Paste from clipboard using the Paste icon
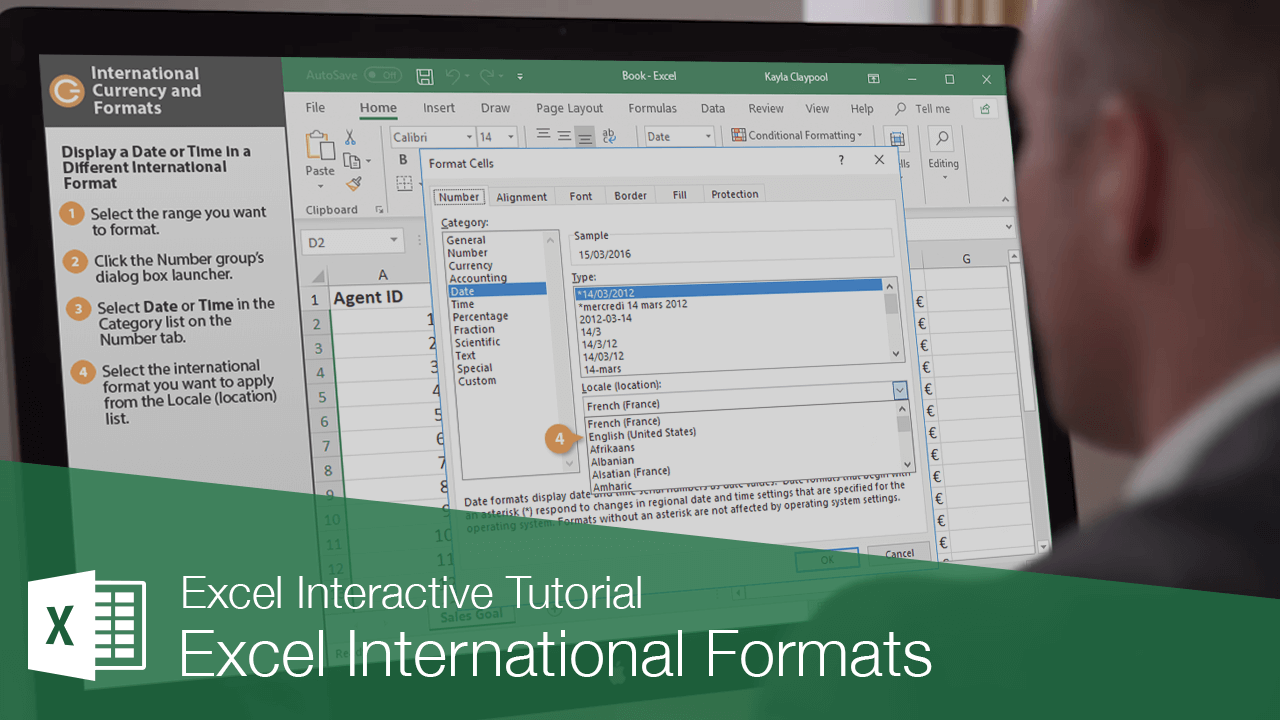This screenshot has height=720, width=1280. (x=320, y=147)
